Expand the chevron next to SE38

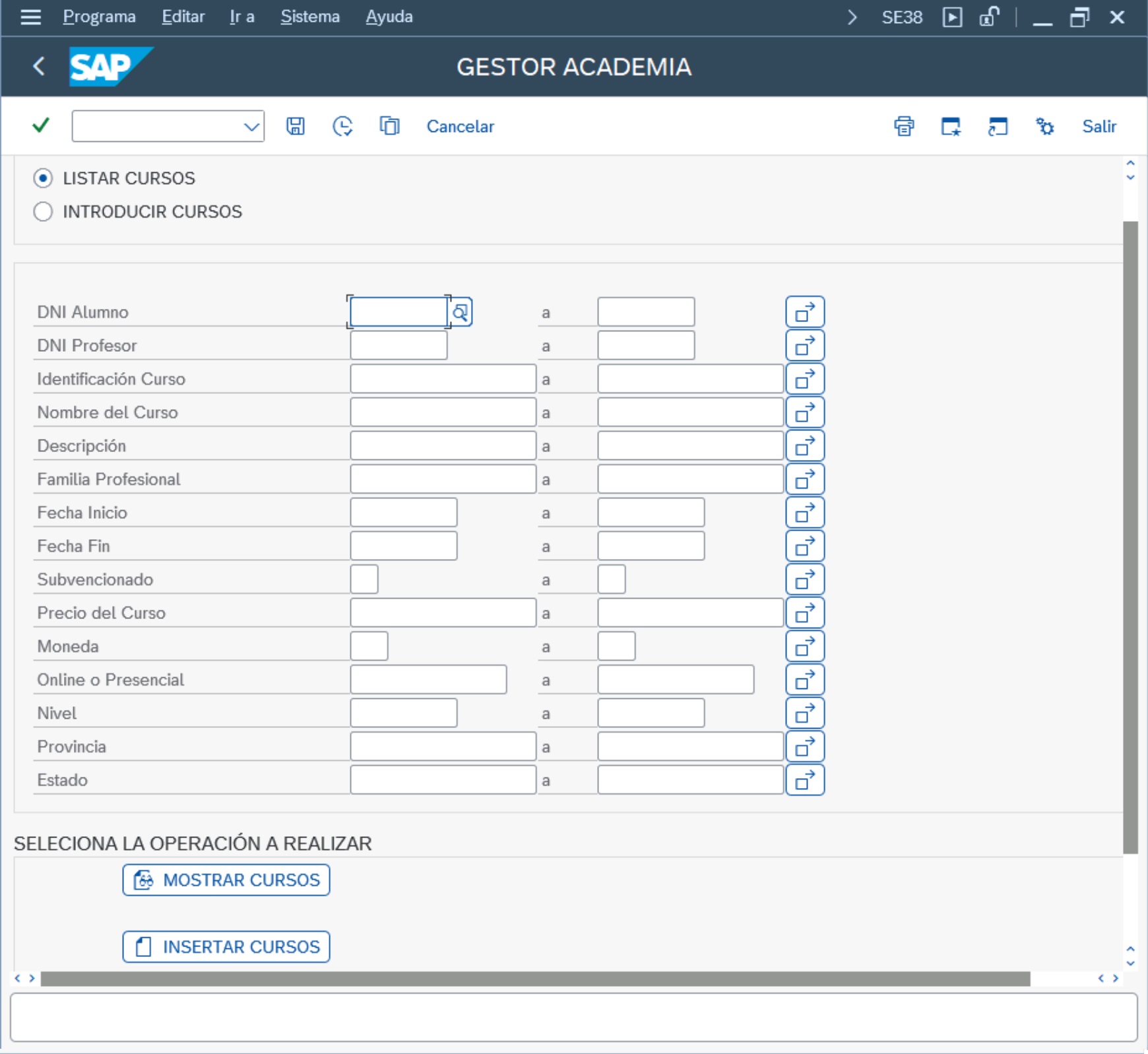[852, 17]
